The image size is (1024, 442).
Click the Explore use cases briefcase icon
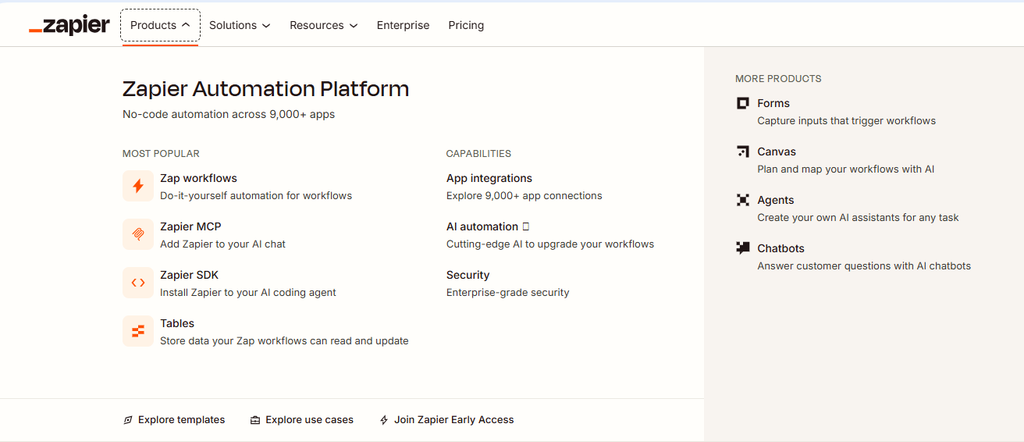[255, 420]
